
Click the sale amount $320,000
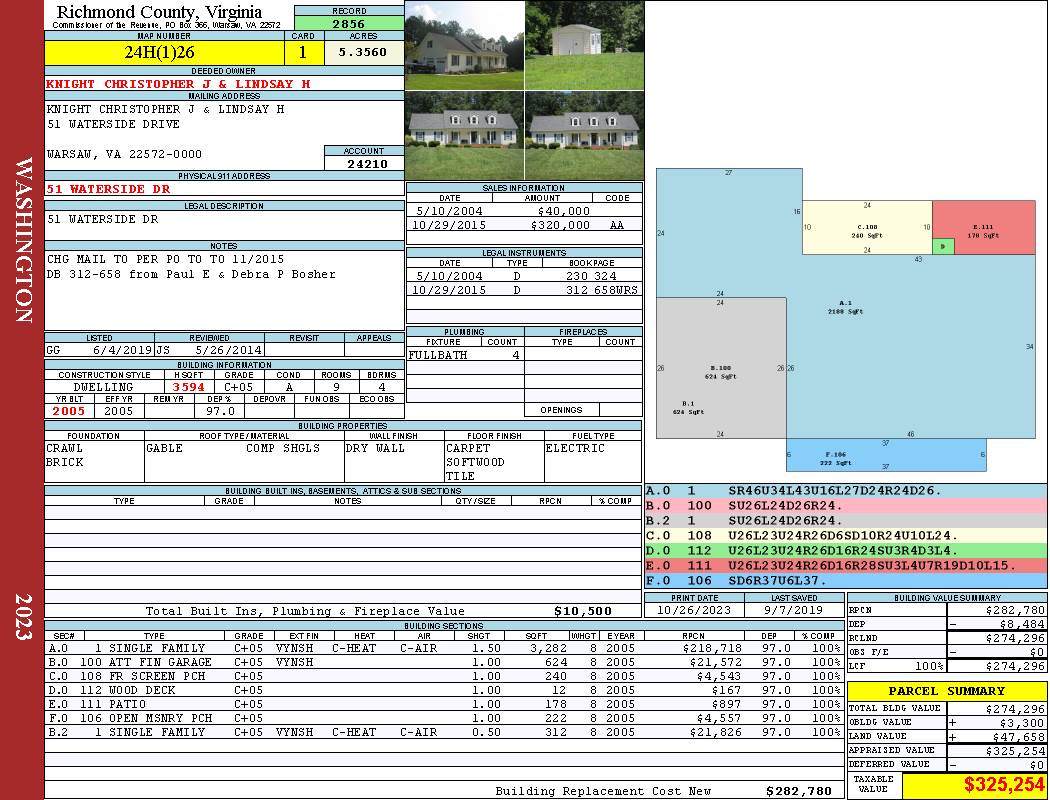560,225
